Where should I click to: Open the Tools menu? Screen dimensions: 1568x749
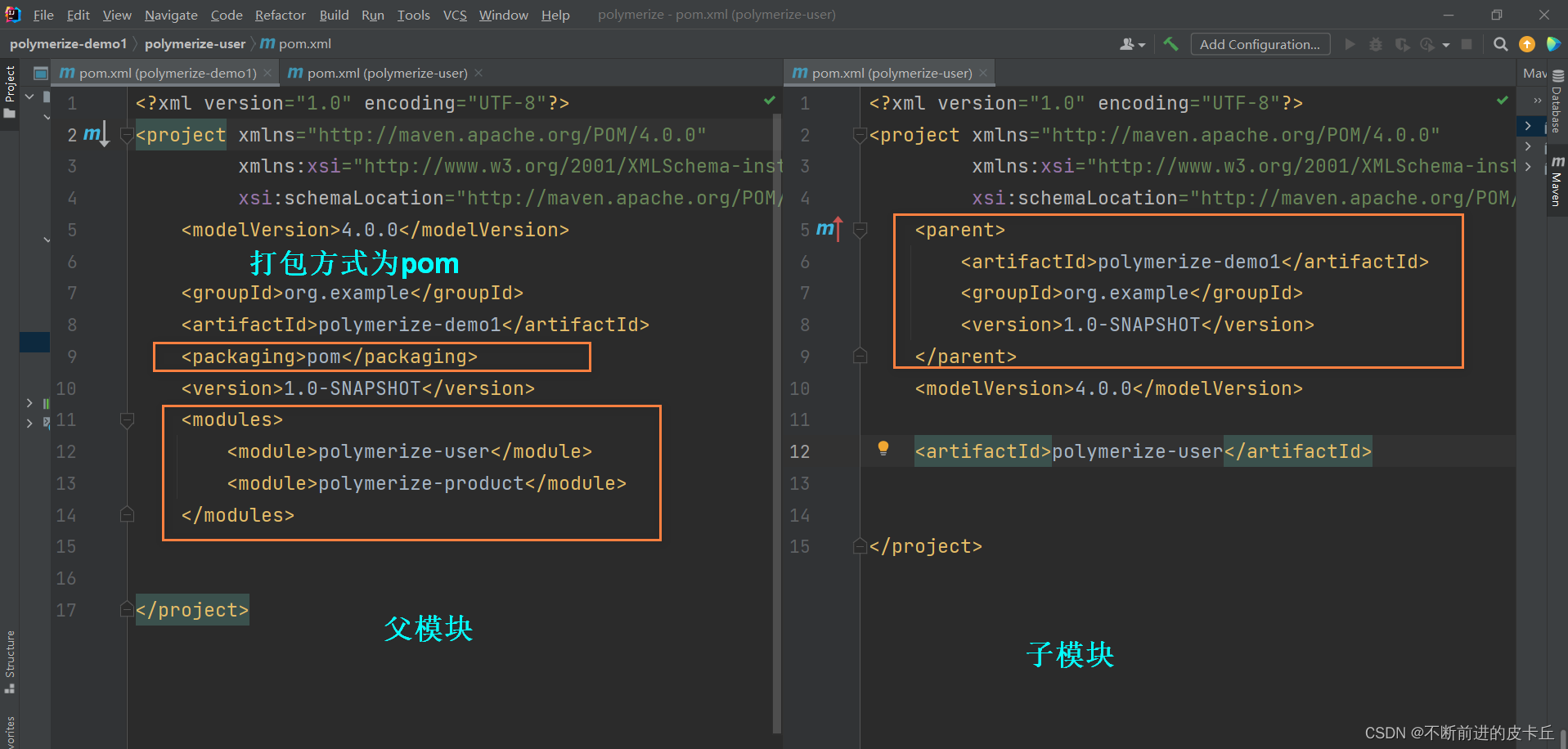413,15
